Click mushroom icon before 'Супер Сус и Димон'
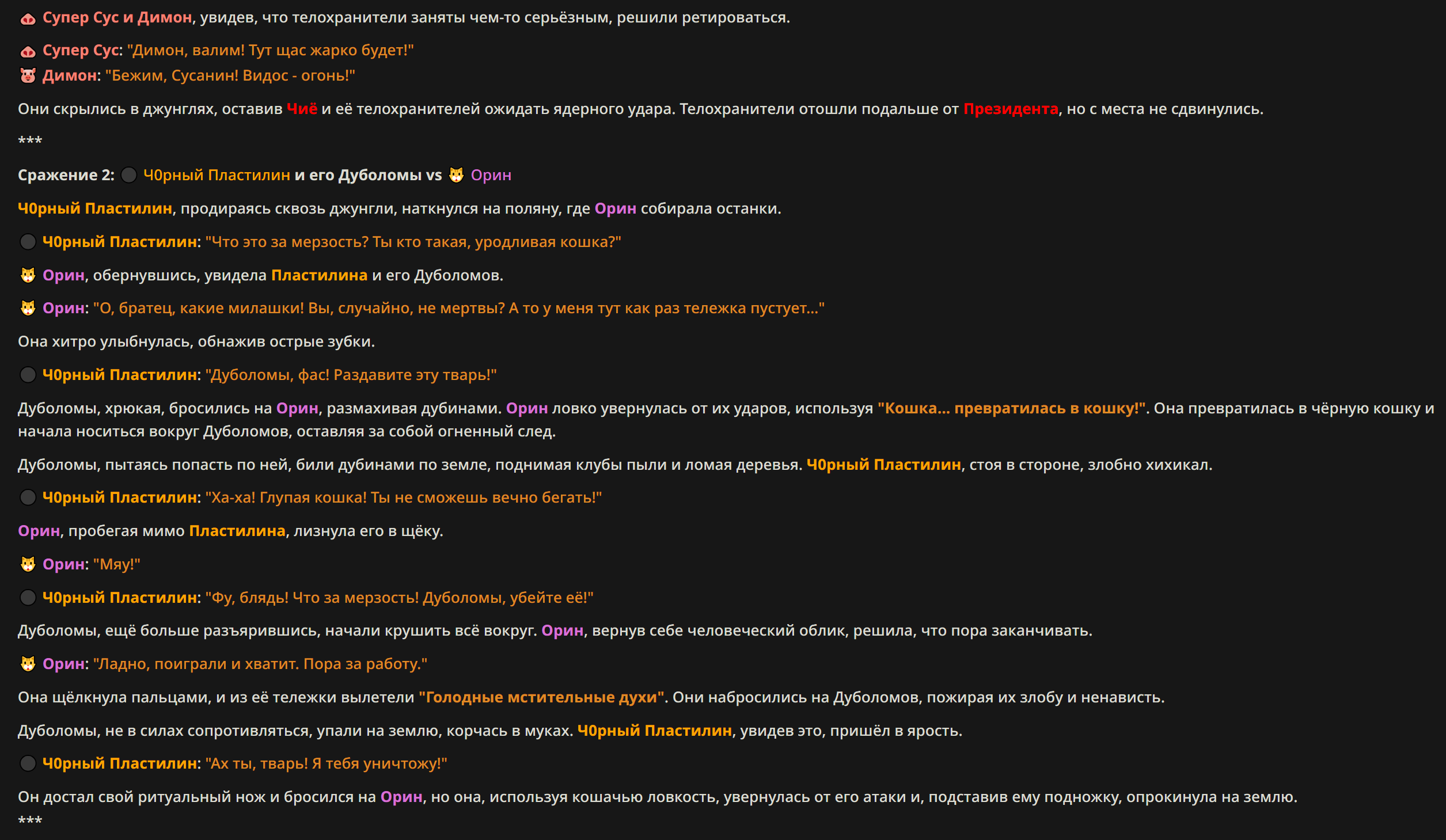The width and height of the screenshot is (1446, 840). point(28,18)
